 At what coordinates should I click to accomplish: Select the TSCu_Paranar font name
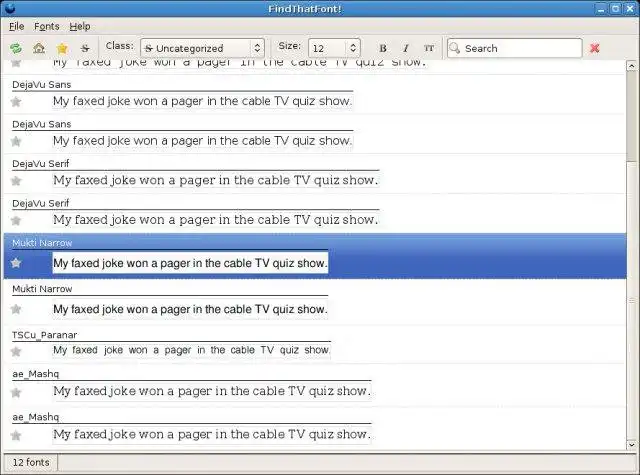coord(44,335)
